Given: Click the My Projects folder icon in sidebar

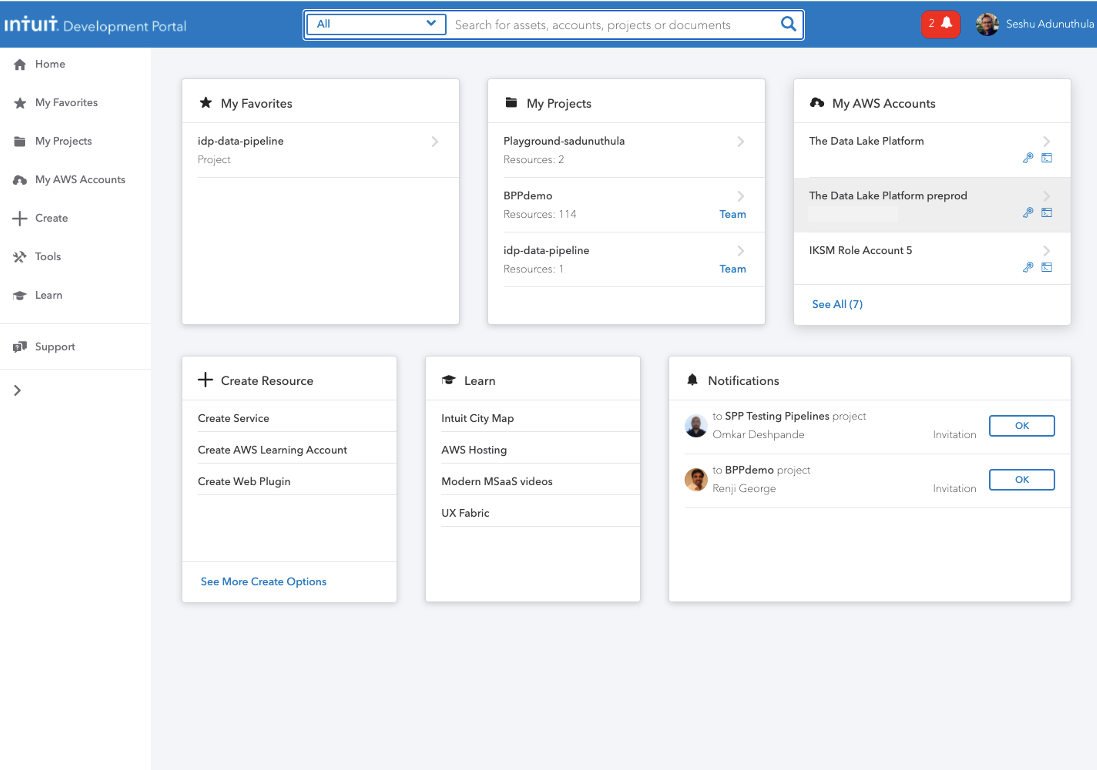Looking at the screenshot, I should [20, 141].
